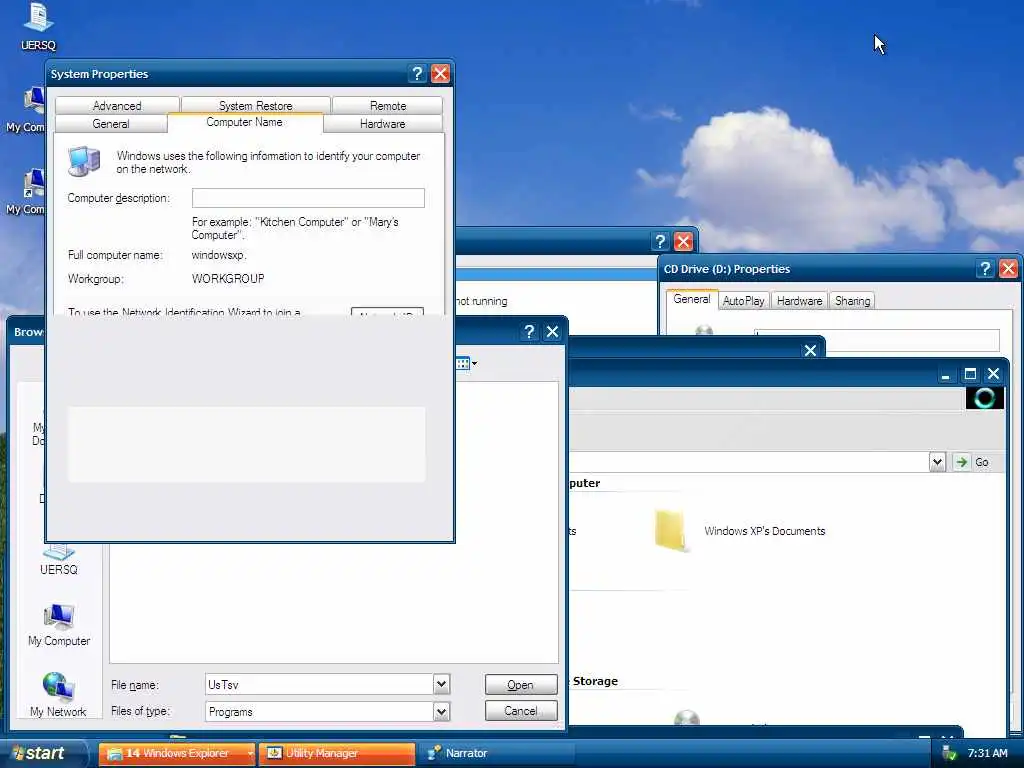Click CD Drive Properties help question mark

[x=985, y=268]
